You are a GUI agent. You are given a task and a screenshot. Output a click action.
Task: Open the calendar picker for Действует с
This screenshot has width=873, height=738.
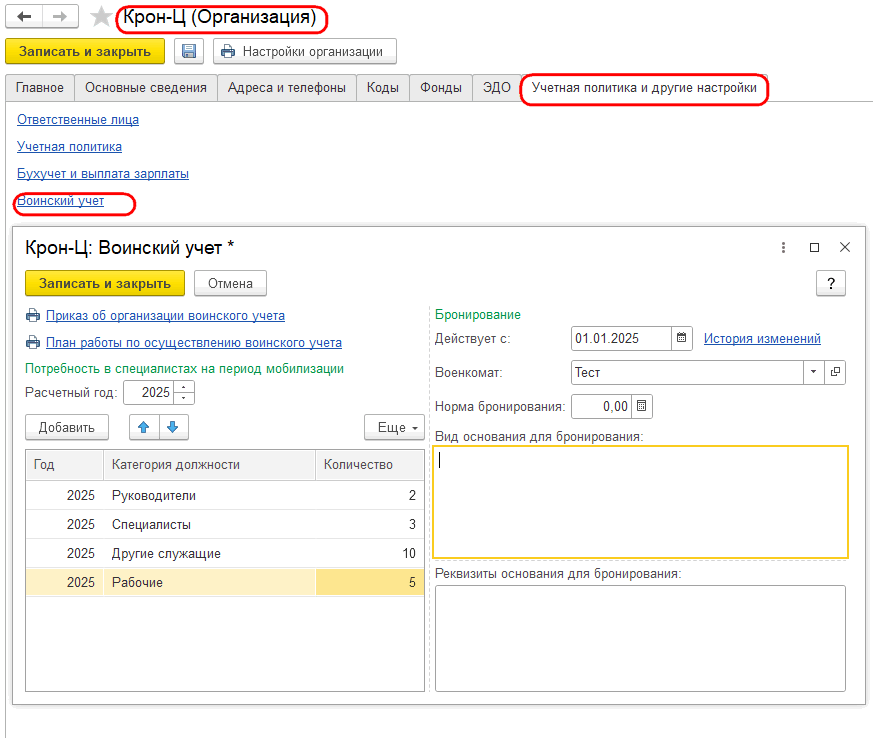681,338
